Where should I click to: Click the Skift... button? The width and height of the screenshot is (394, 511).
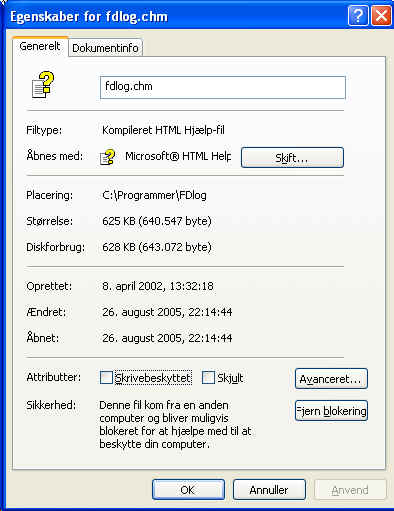(292, 157)
